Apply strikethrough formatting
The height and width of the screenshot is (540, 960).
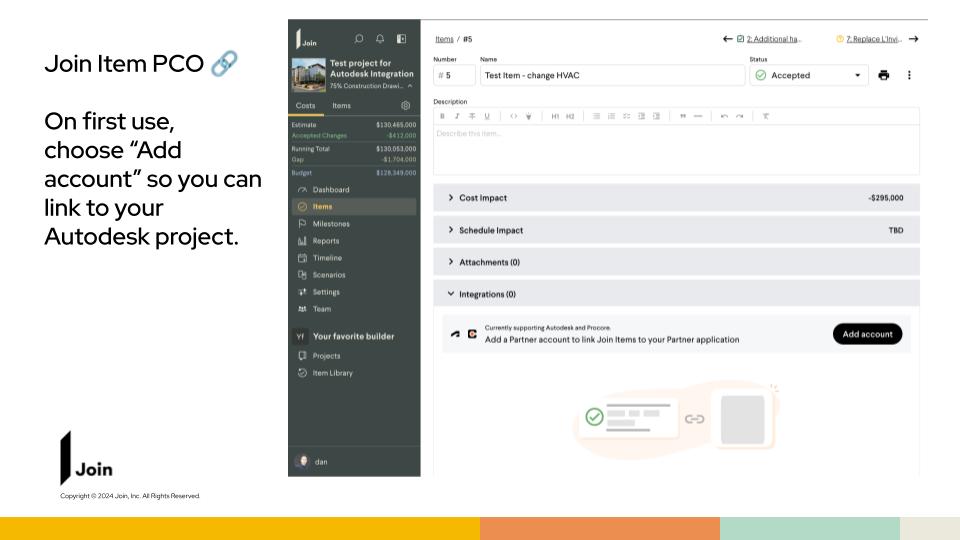pyautogui.click(x=472, y=116)
